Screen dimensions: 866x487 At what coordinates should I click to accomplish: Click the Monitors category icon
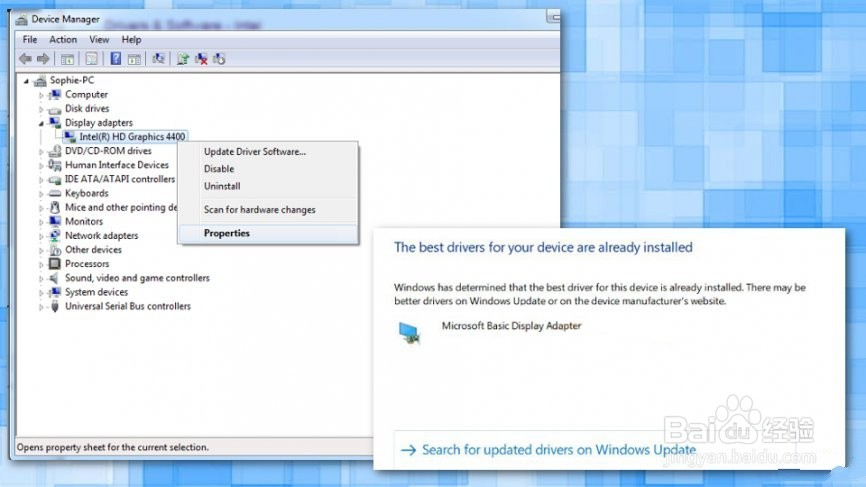pos(55,221)
